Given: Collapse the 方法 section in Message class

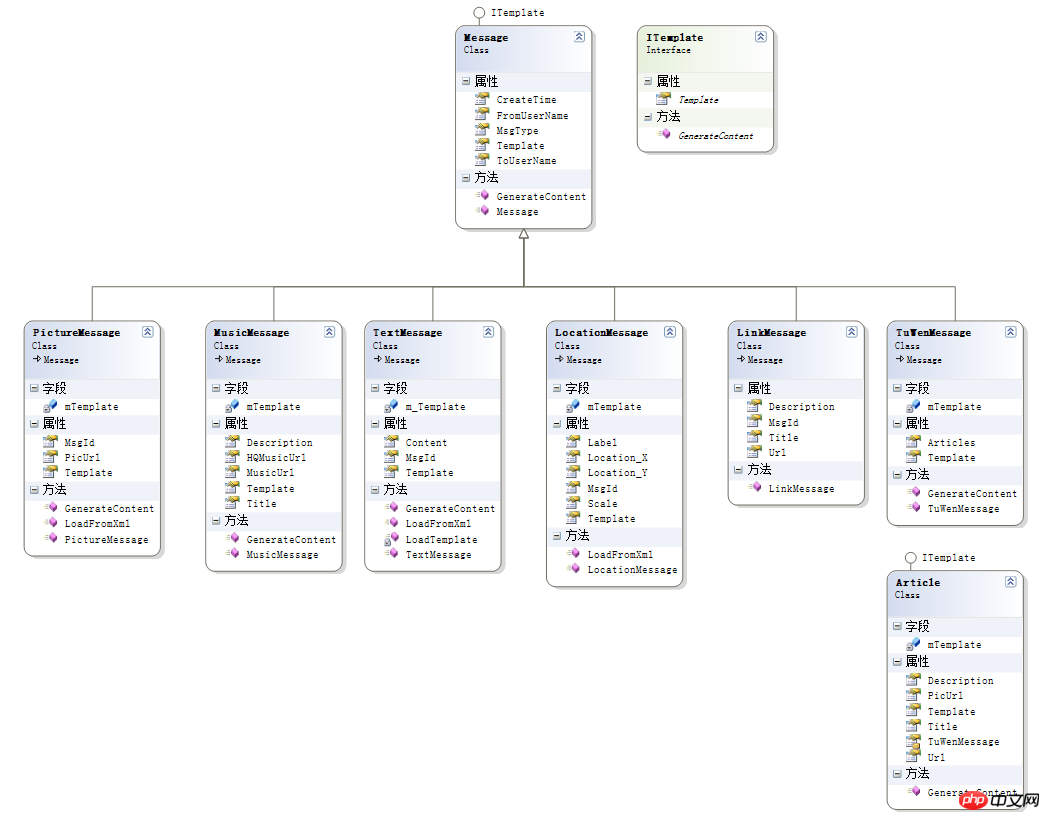Looking at the screenshot, I should (466, 178).
